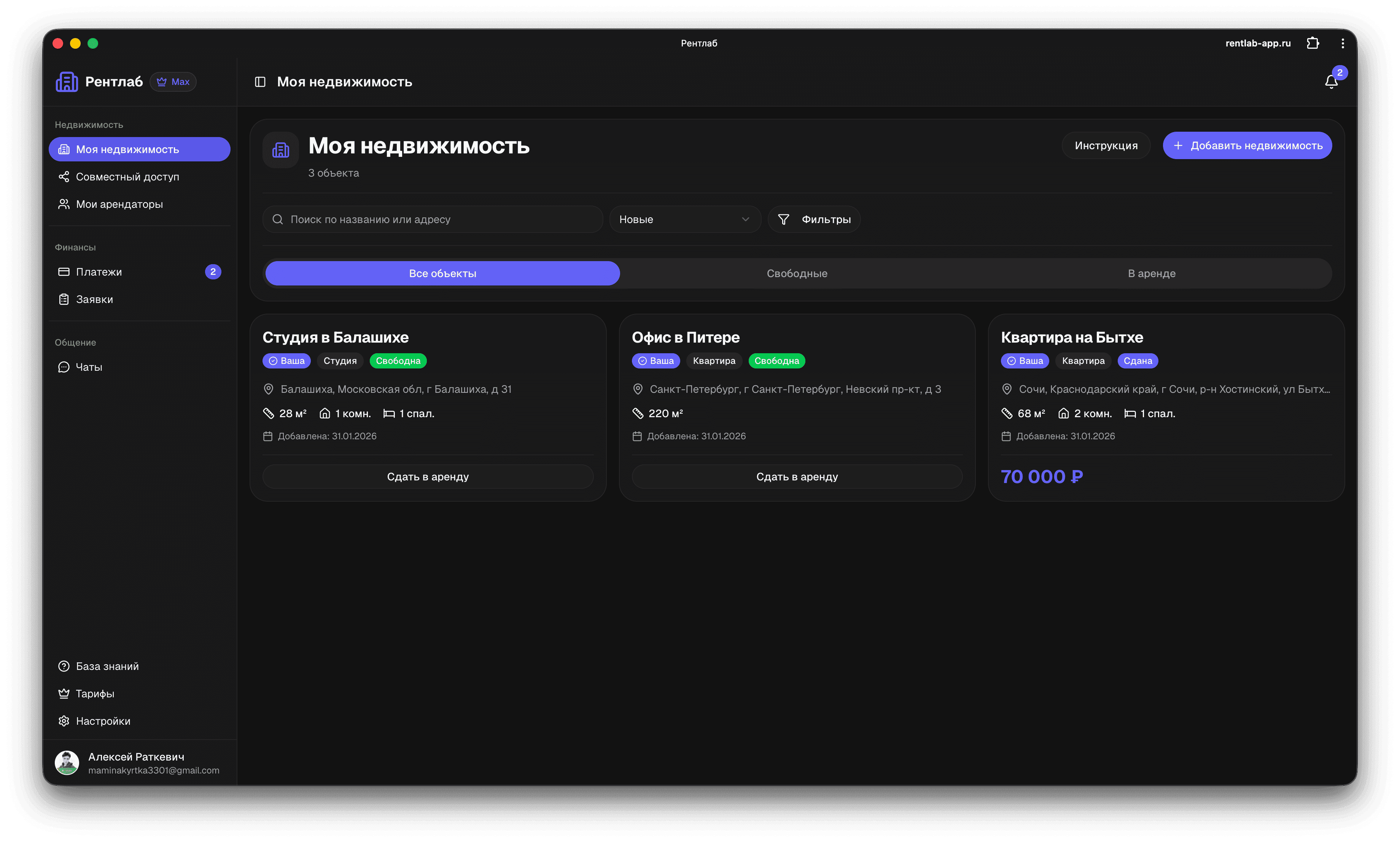Go to Мои арендаторы section

pos(119,204)
